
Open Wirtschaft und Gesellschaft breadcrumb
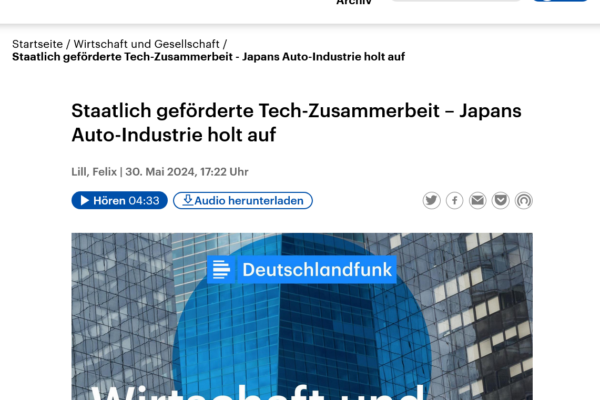click(x=147, y=44)
